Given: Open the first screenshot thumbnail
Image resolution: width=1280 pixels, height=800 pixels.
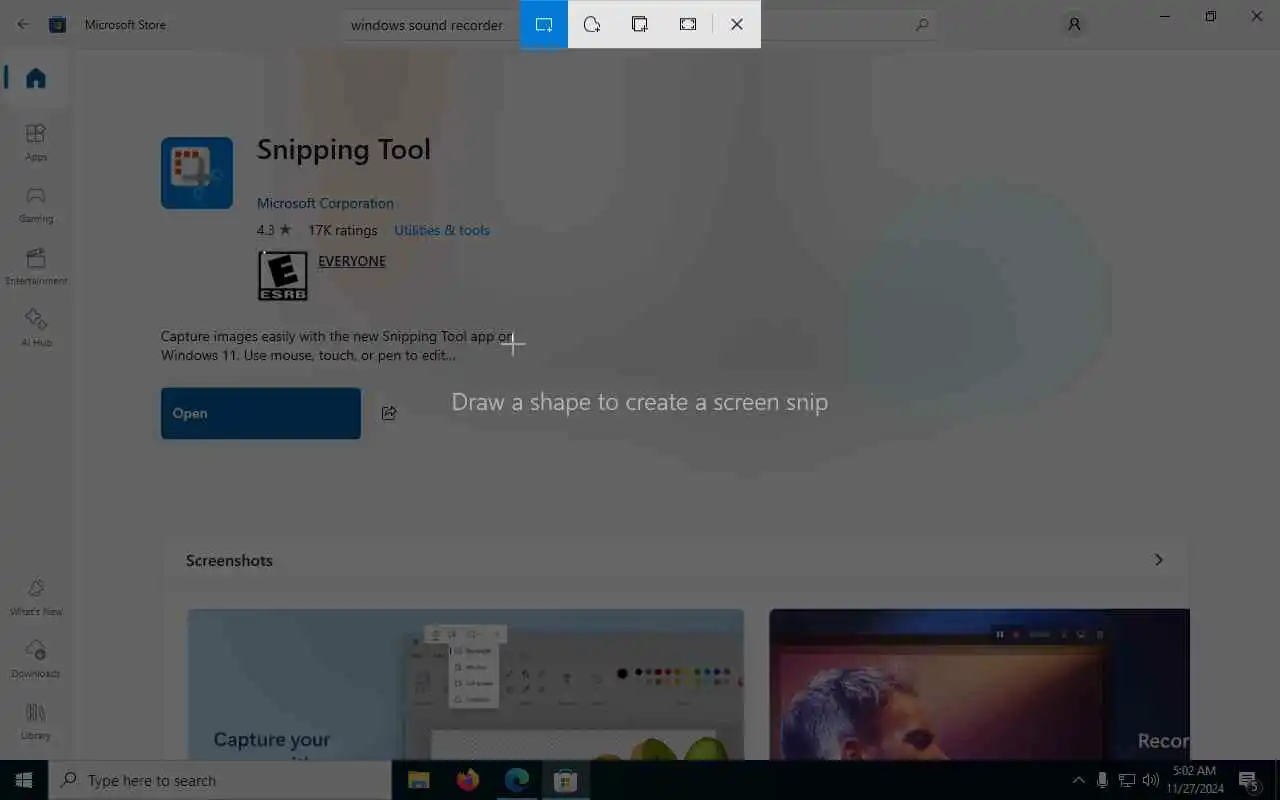Looking at the screenshot, I should (x=465, y=684).
